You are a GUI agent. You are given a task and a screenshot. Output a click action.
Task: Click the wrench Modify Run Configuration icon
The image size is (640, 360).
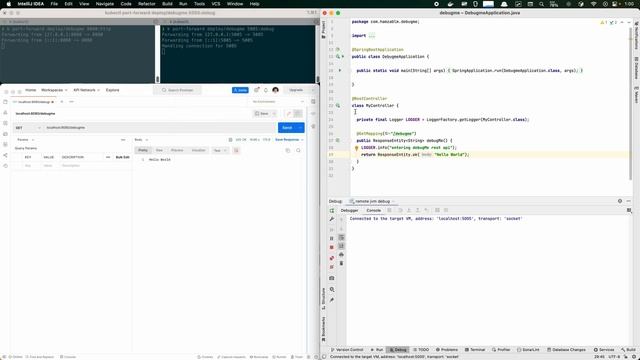click(x=332, y=219)
